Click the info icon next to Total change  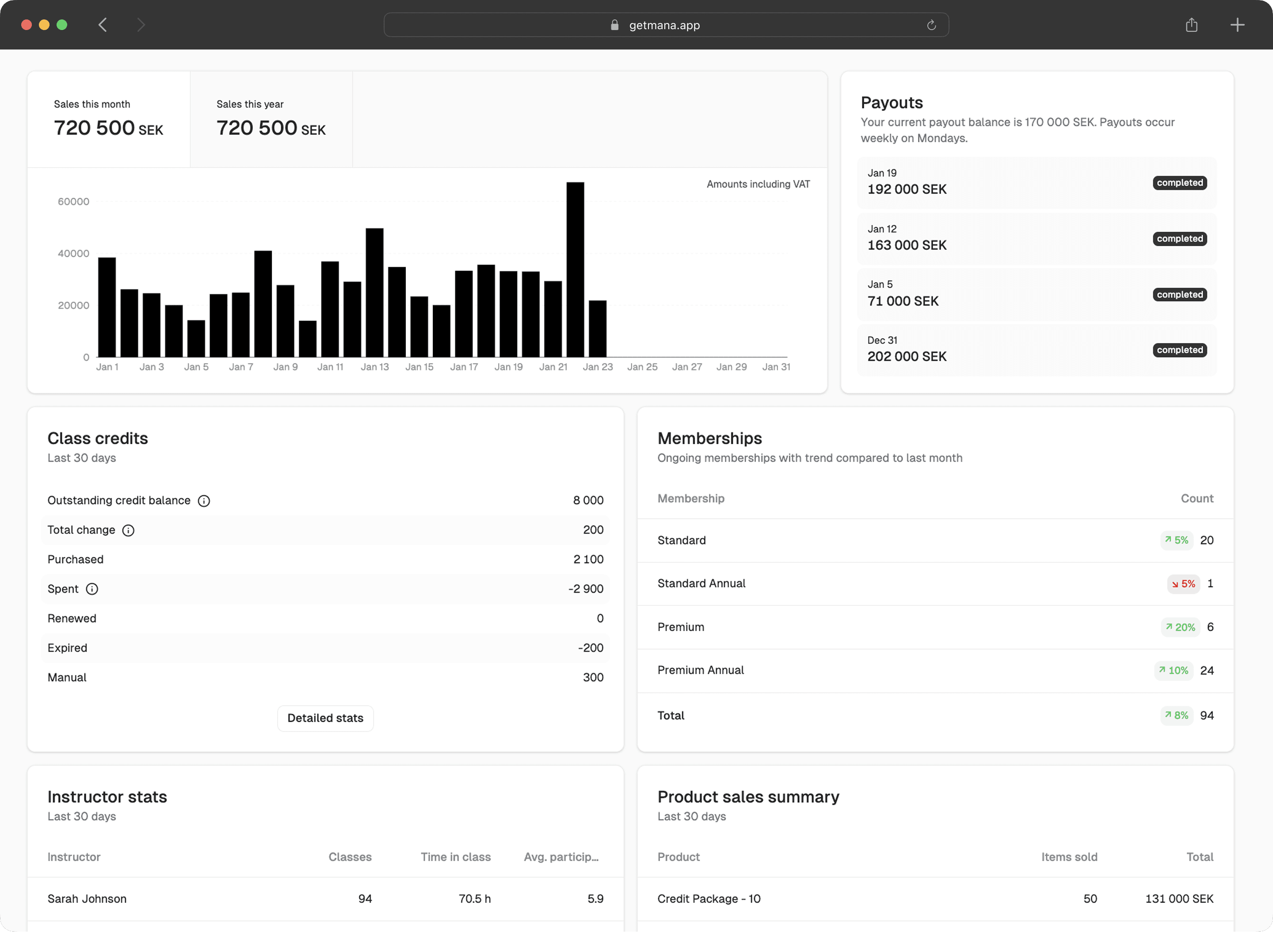(x=128, y=530)
